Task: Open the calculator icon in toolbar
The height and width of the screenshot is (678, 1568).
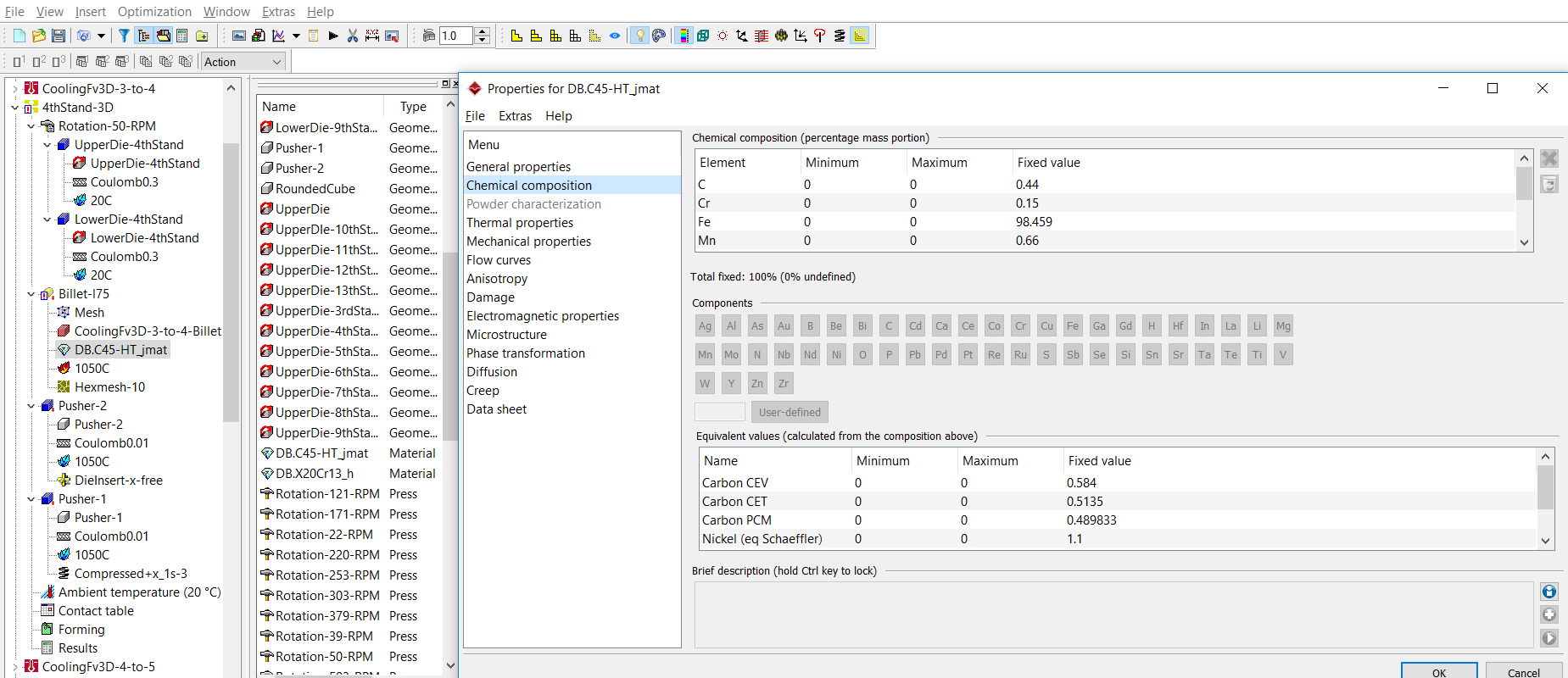Action: (182, 36)
